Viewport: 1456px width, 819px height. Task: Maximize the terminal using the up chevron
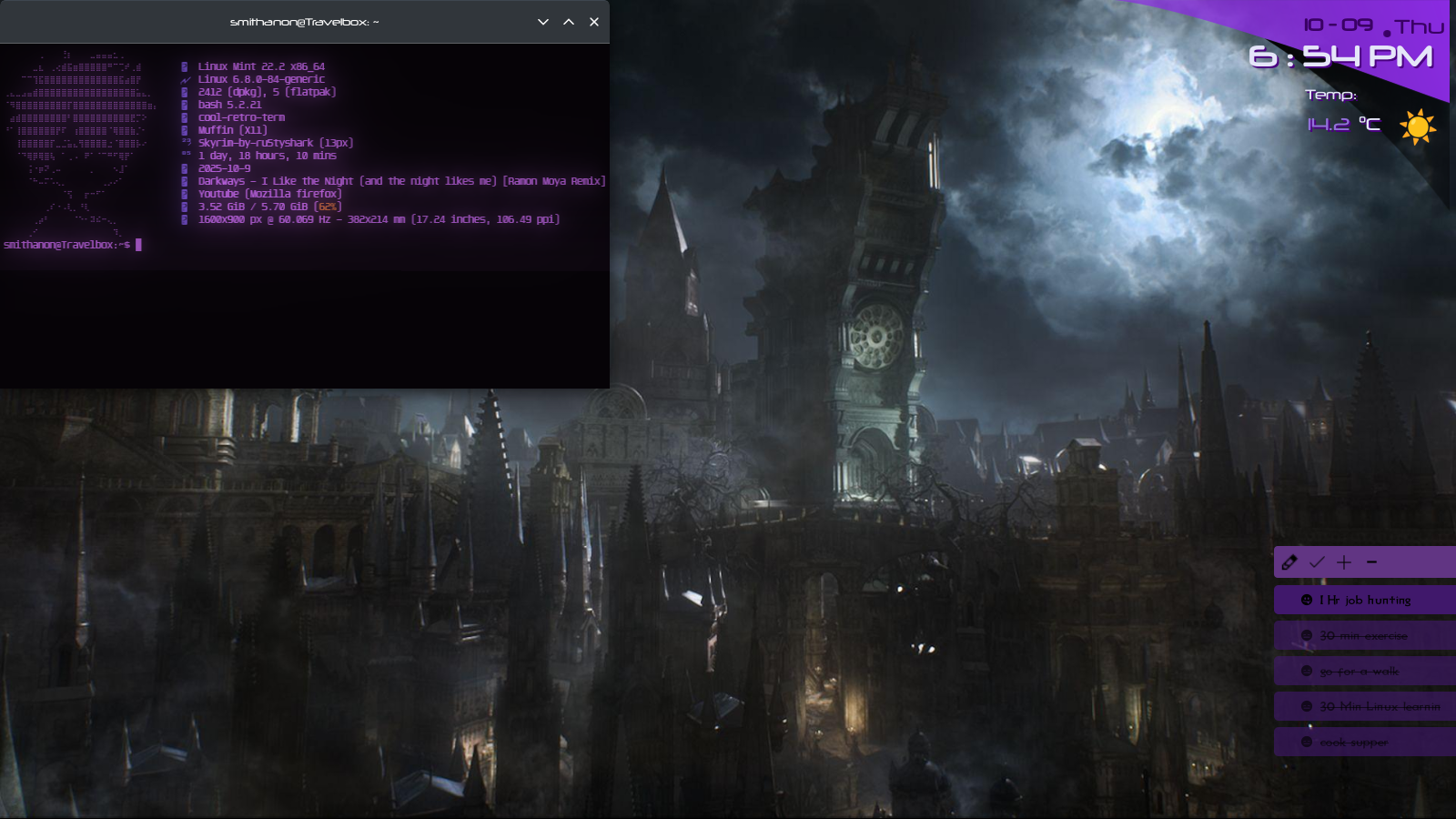pyautogui.click(x=569, y=22)
